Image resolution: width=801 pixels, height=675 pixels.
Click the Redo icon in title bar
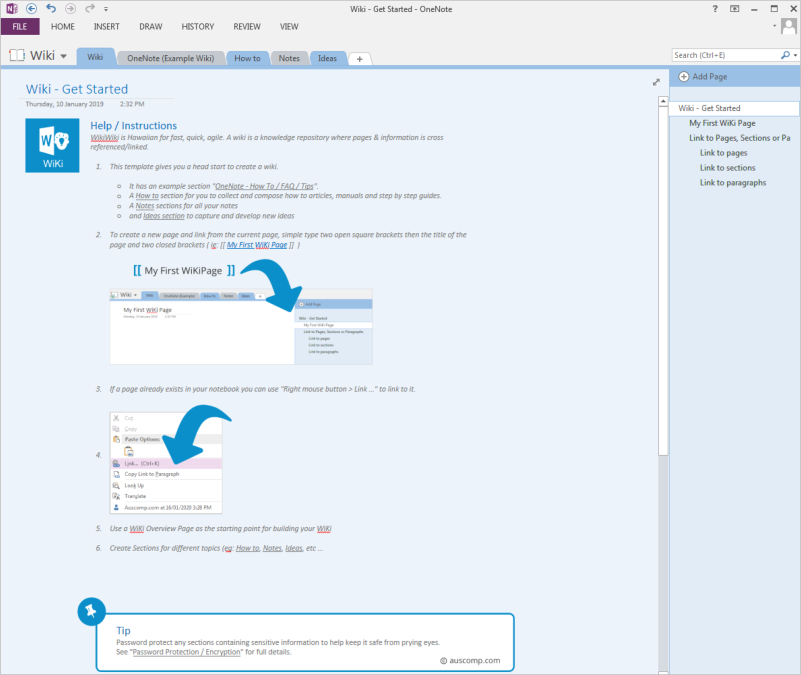(90, 9)
